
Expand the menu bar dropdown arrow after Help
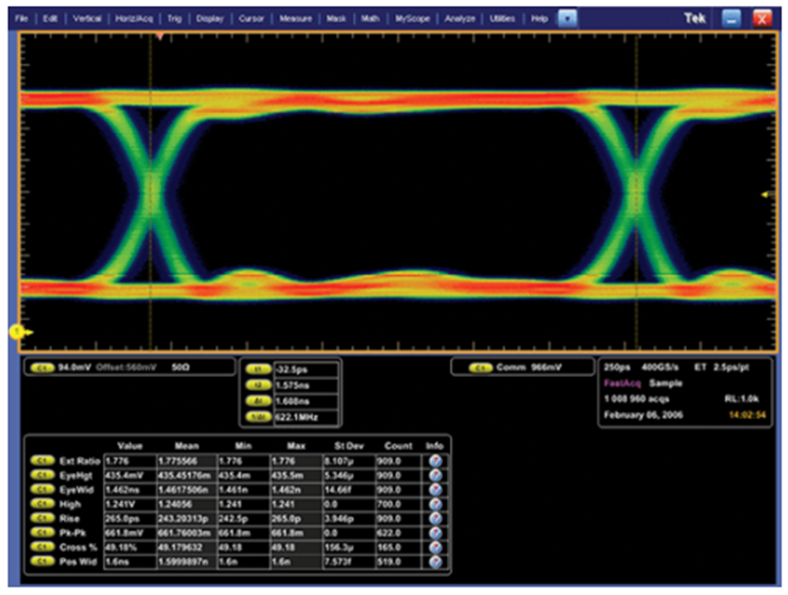[567, 18]
